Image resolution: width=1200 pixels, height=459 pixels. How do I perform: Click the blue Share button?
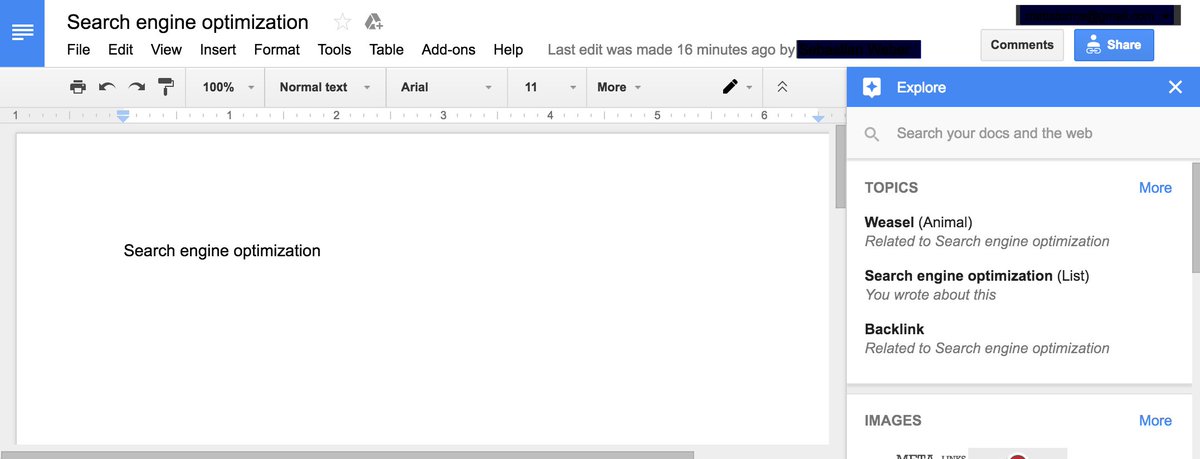point(1114,45)
